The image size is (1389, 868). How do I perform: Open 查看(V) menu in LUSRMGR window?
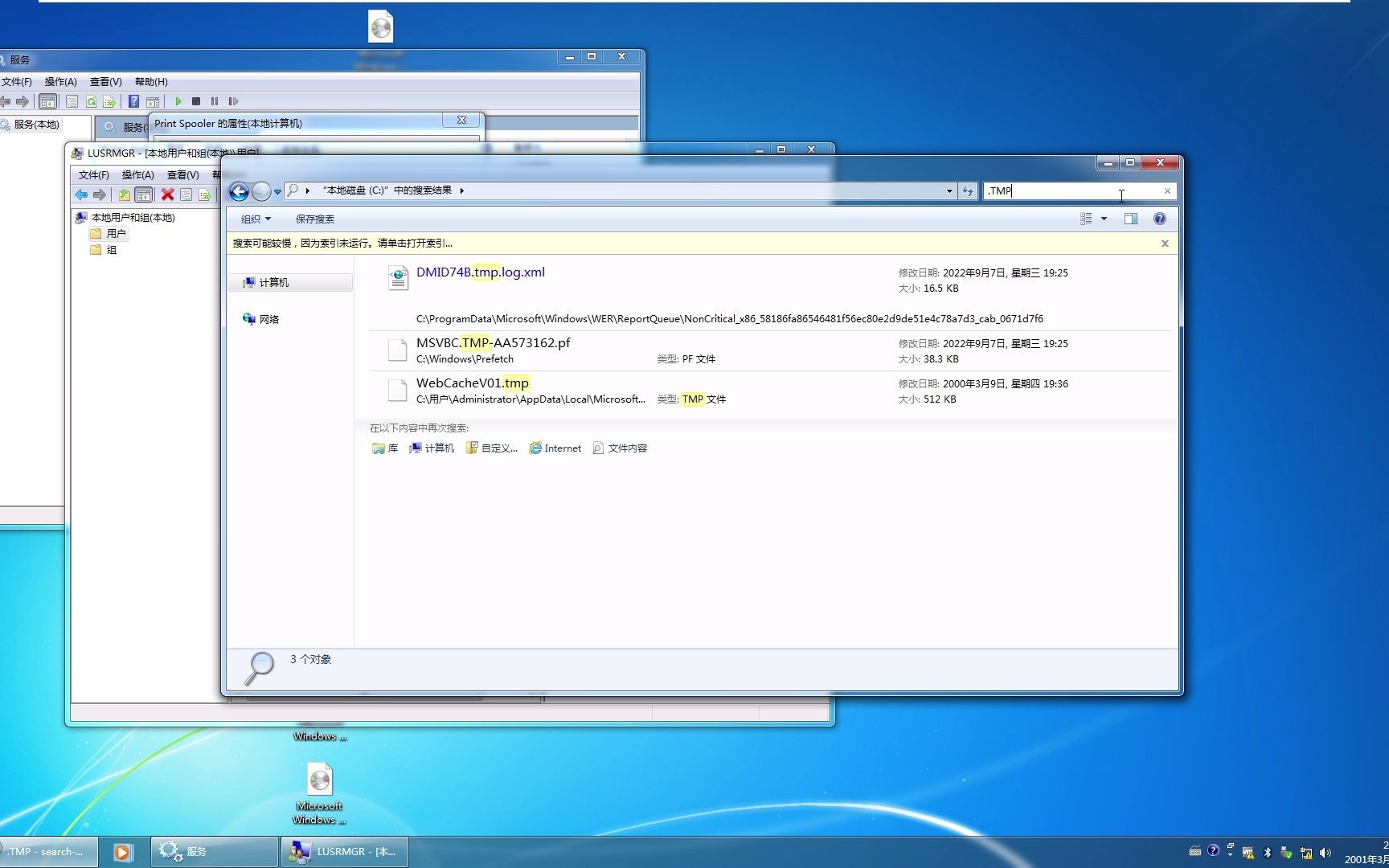182,175
